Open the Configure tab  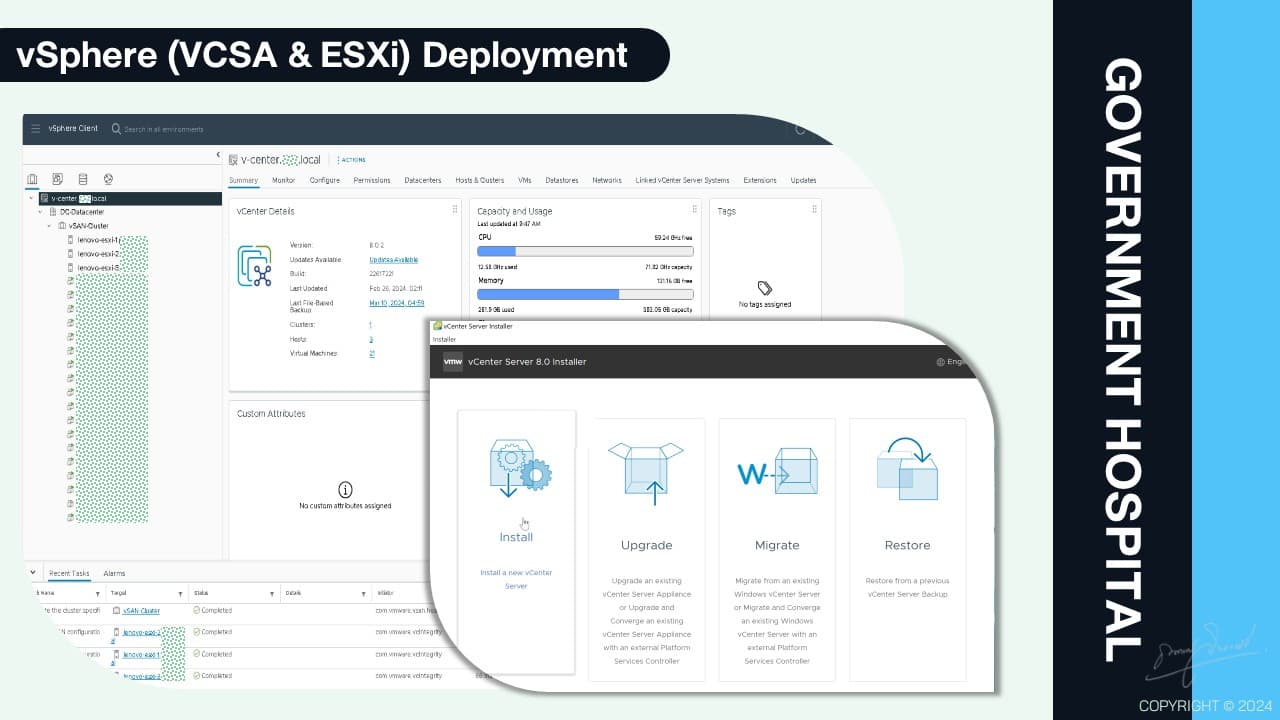click(x=325, y=181)
